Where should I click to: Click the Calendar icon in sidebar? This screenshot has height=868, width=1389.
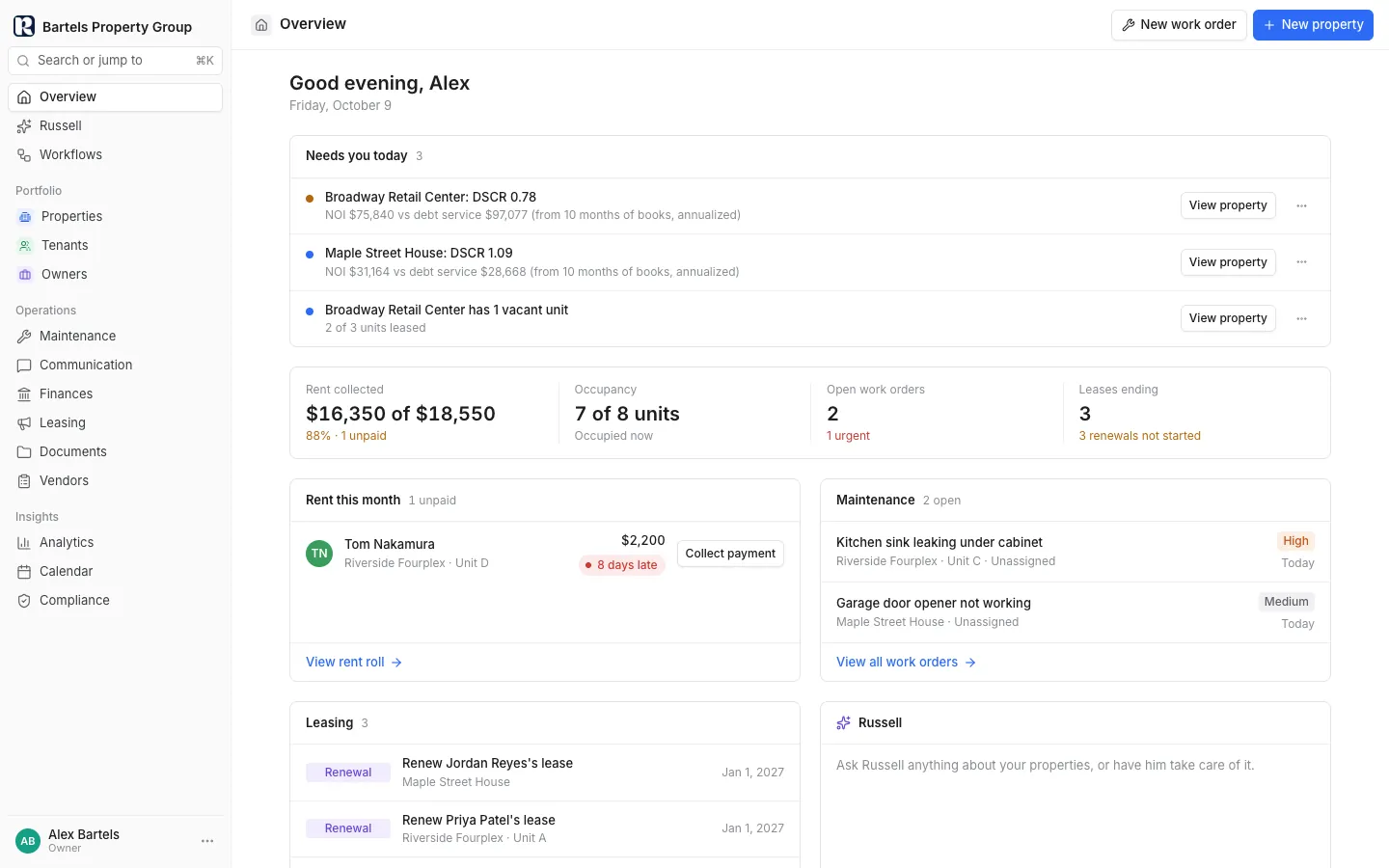(24, 572)
